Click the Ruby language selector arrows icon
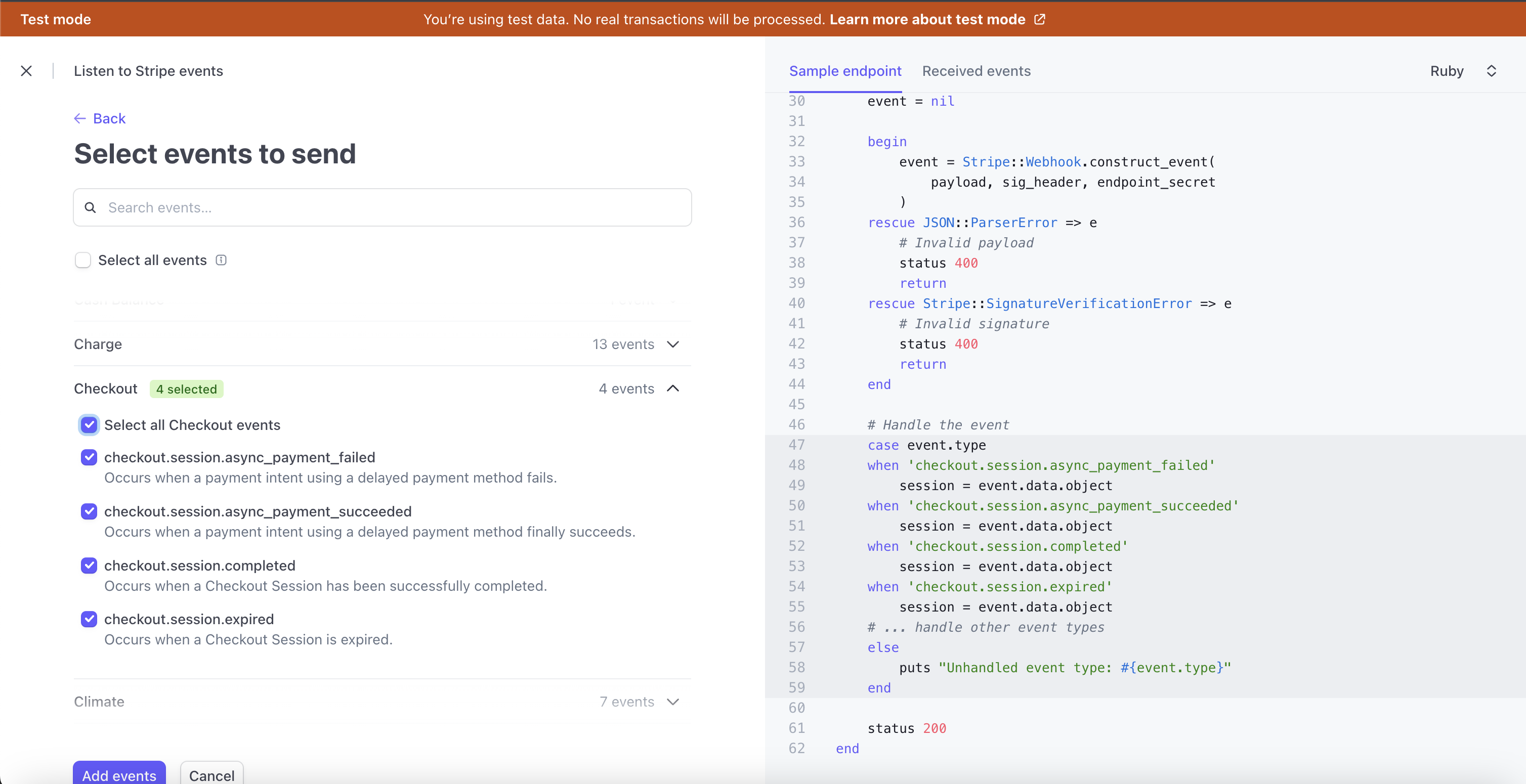 (x=1491, y=71)
